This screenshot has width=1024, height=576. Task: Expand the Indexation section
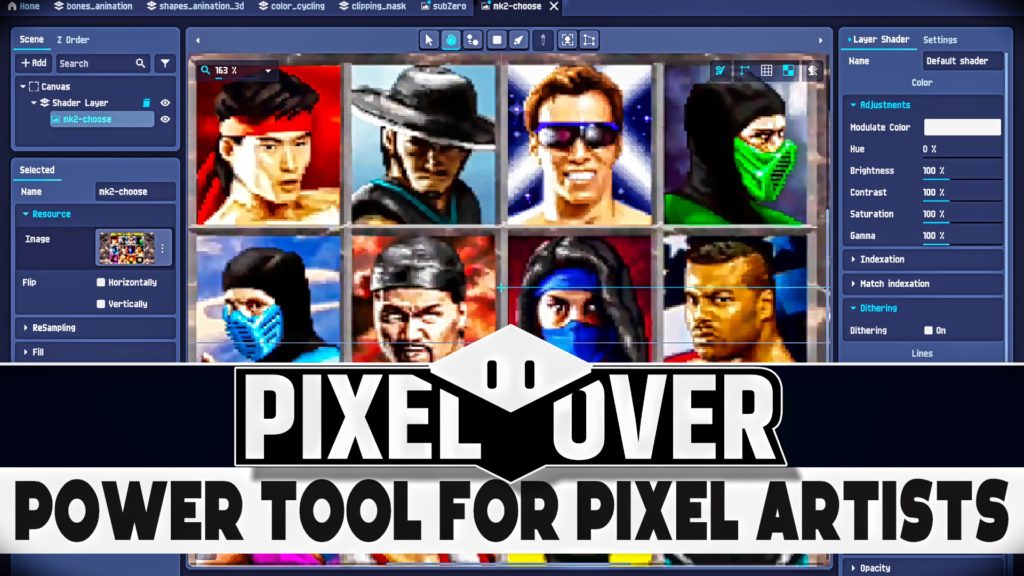point(853,259)
